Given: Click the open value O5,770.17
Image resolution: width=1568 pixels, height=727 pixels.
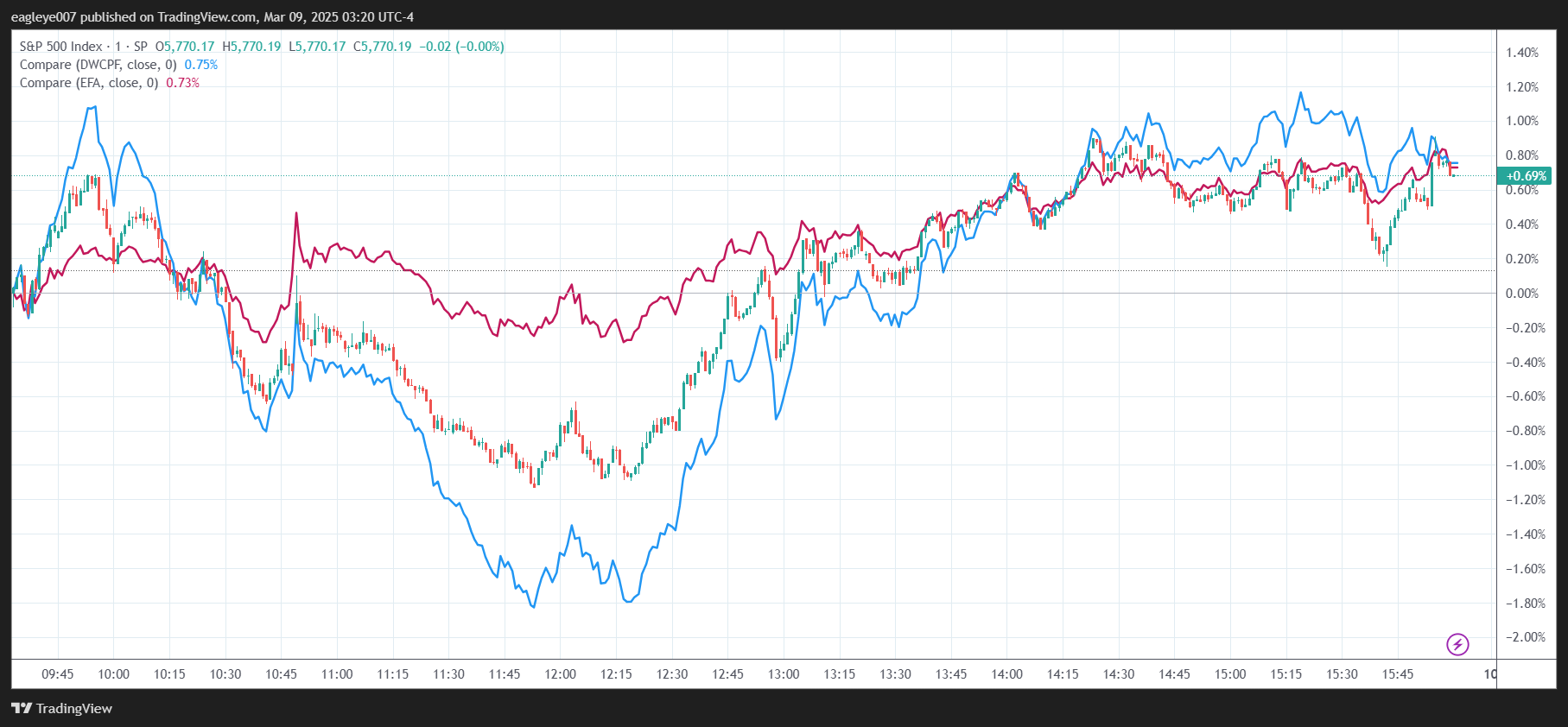Looking at the screenshot, I should 183,47.
